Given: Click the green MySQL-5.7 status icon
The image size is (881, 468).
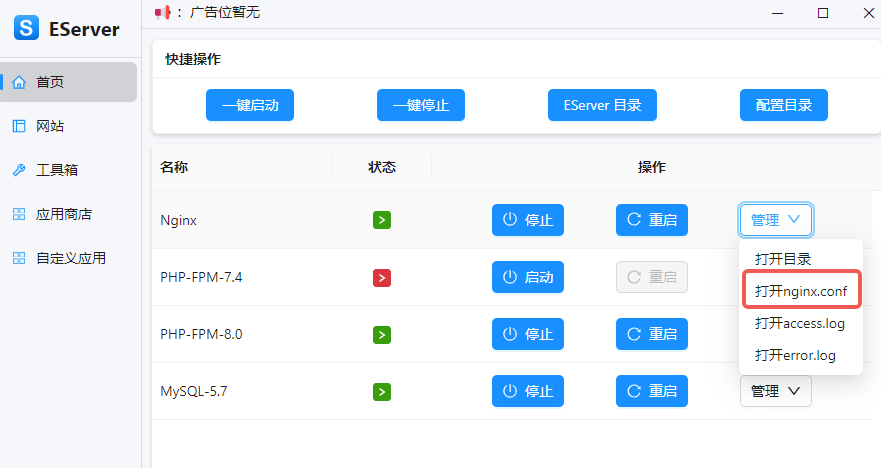Looking at the screenshot, I should point(381,391).
